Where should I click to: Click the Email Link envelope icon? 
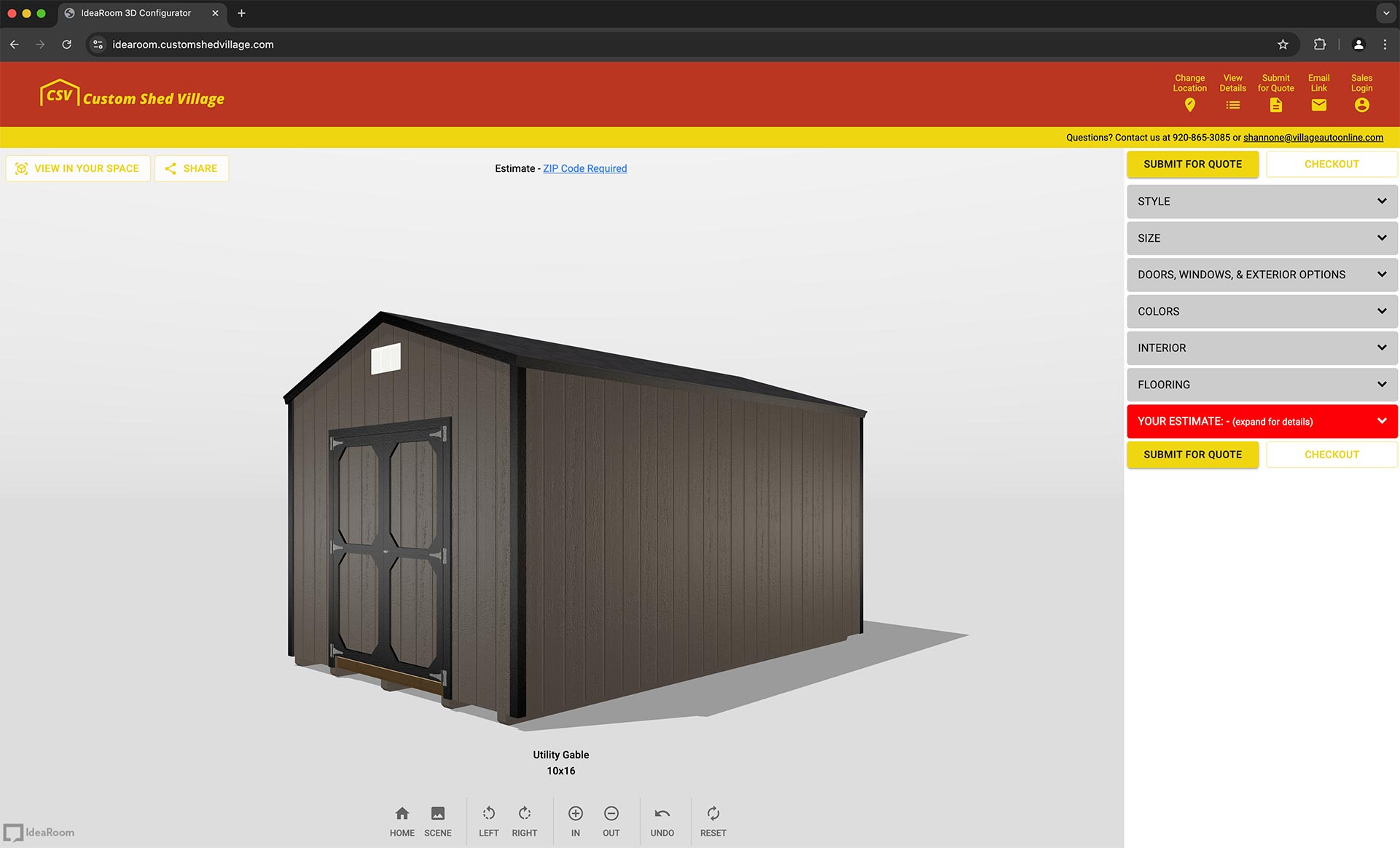1318,105
